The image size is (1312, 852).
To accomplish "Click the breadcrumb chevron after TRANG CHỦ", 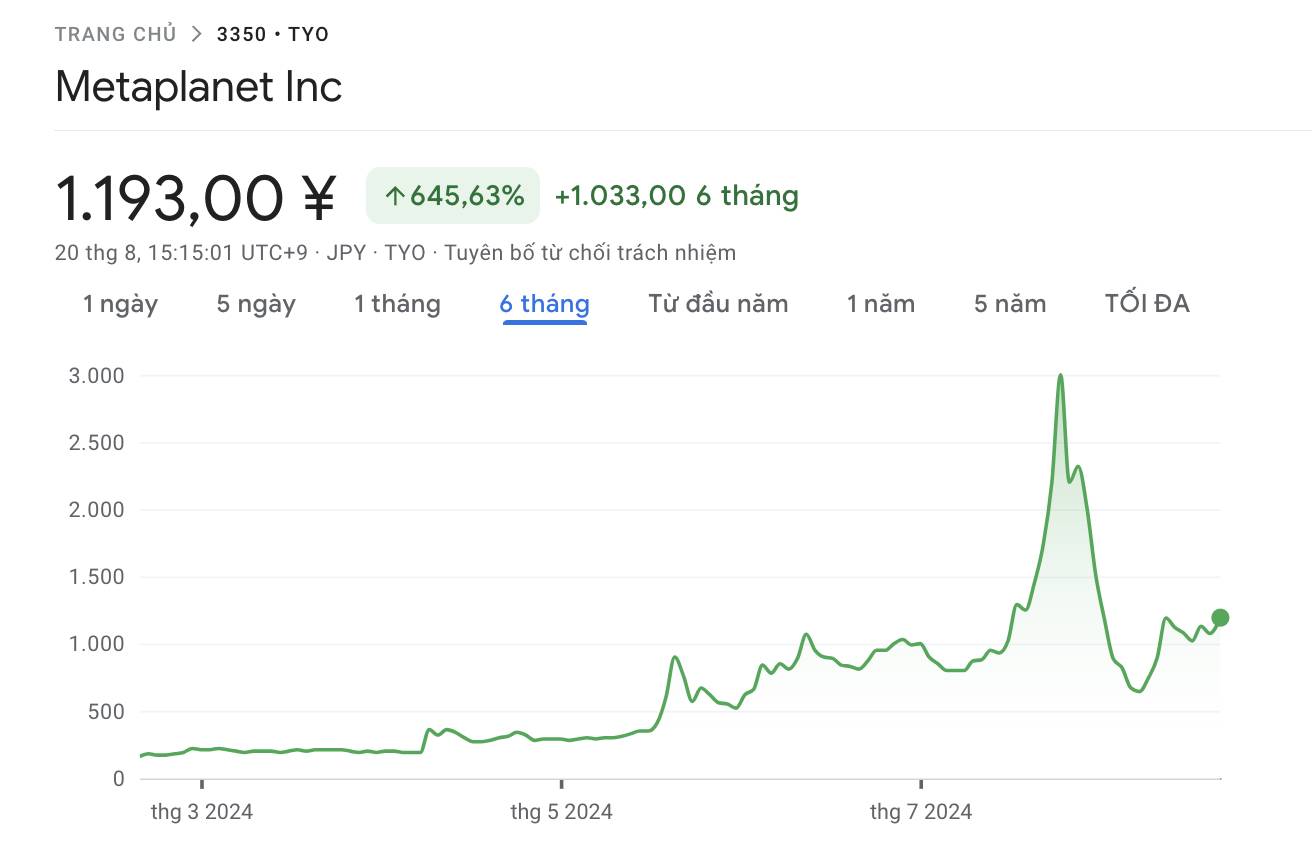I will click(196, 34).
